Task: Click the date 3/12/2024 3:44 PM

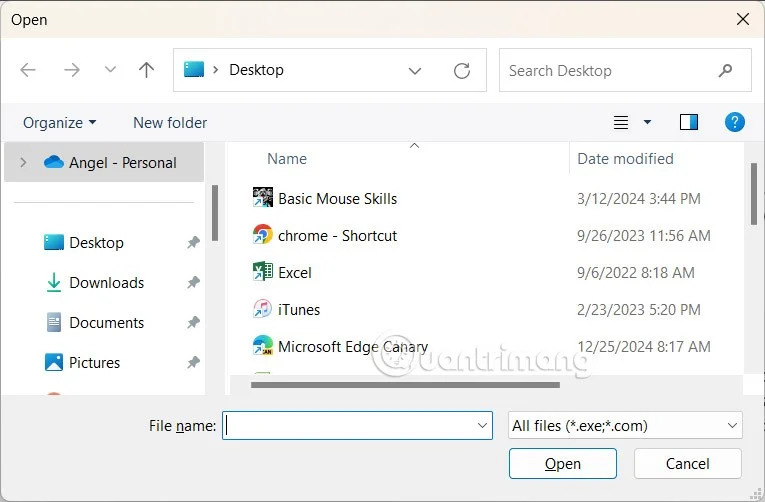Action: [x=639, y=199]
